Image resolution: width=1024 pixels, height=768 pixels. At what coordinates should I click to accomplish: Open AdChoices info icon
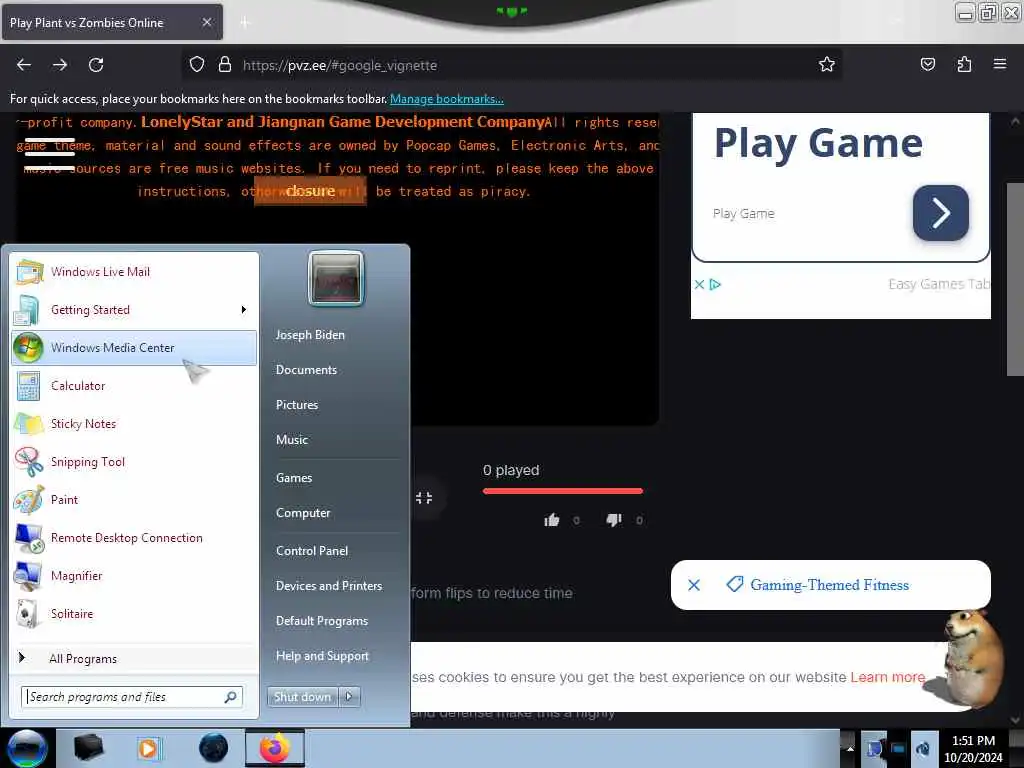point(715,285)
